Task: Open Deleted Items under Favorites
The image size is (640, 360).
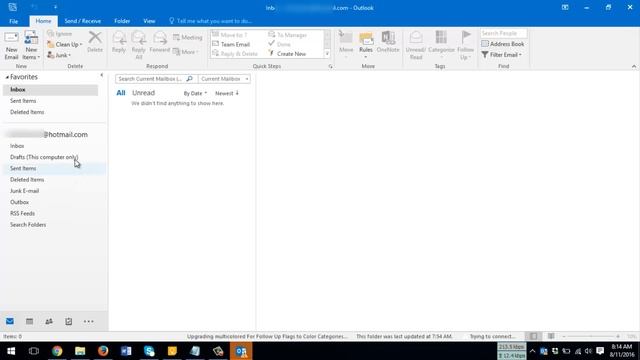Action: point(27,112)
